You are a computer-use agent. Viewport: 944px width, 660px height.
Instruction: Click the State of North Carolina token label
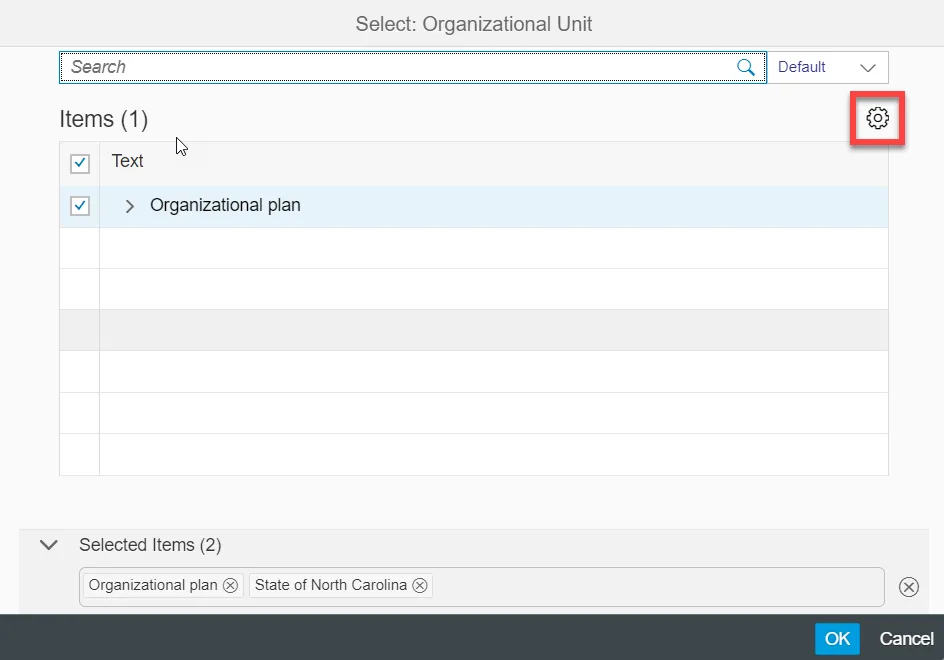[330, 586]
